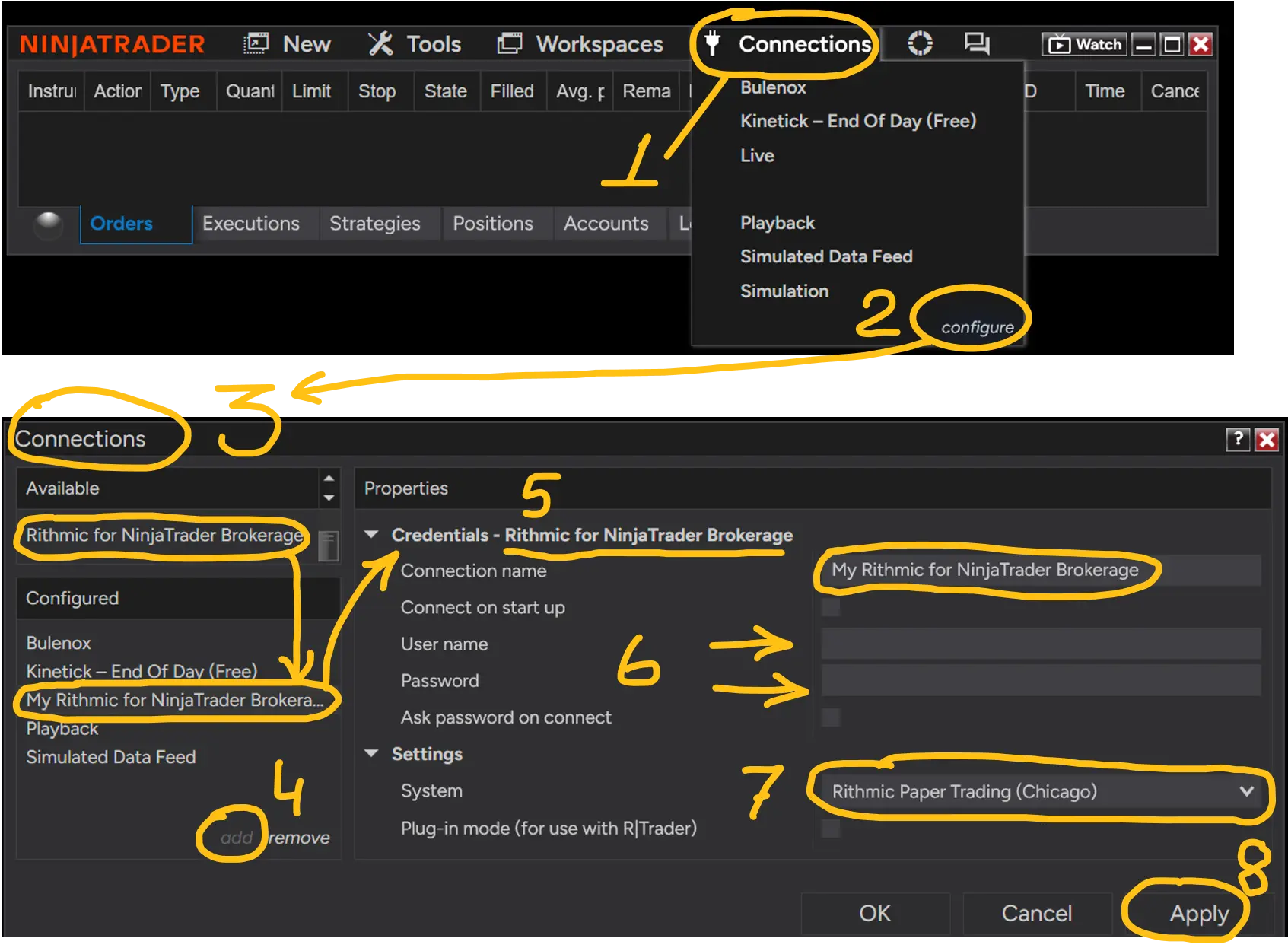The width and height of the screenshot is (1288, 951).
Task: Click the Connection name field
Action: pos(1041,570)
